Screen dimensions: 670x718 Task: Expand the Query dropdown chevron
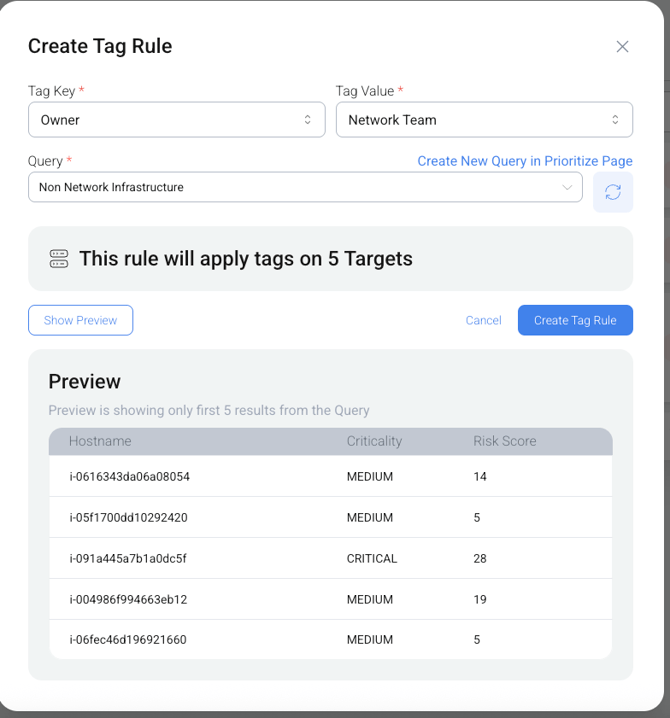[x=567, y=187]
